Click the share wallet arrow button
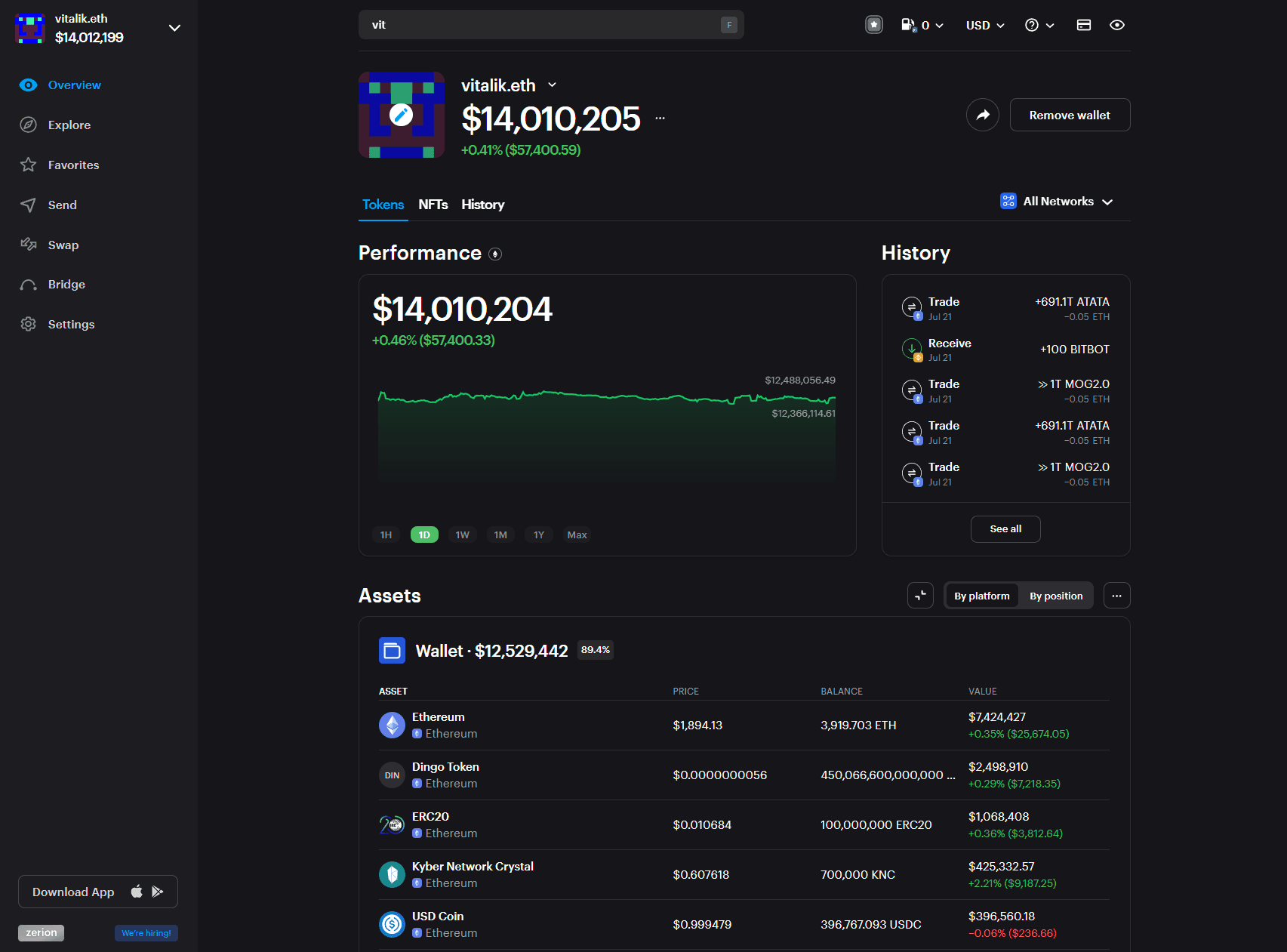Screen dimensions: 1287x952 [983, 115]
